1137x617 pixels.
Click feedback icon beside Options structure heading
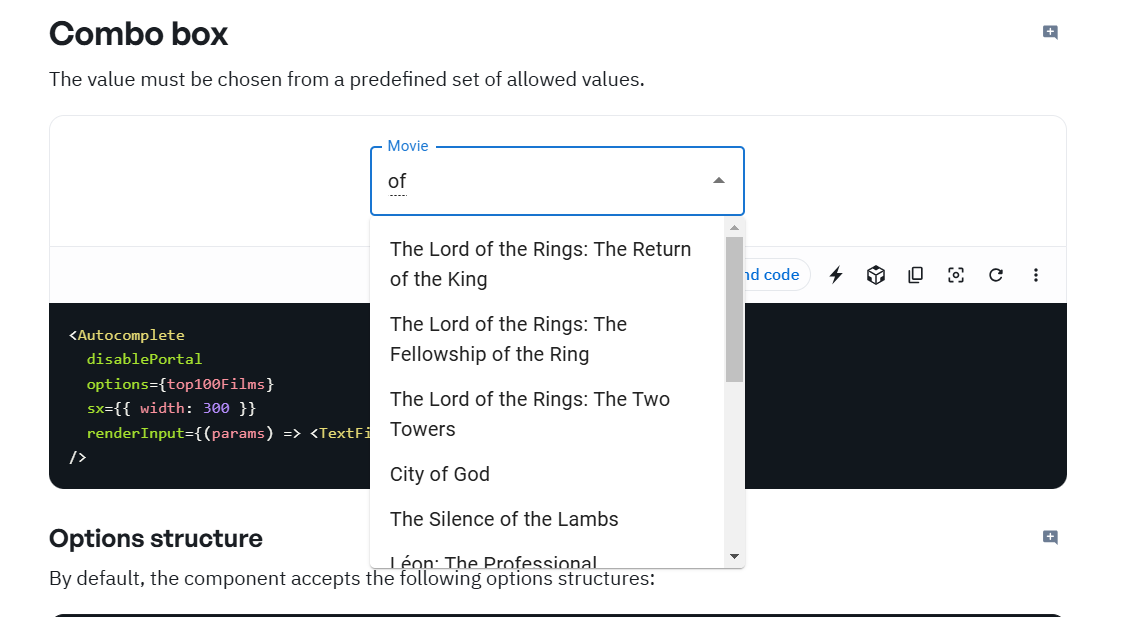click(1050, 537)
